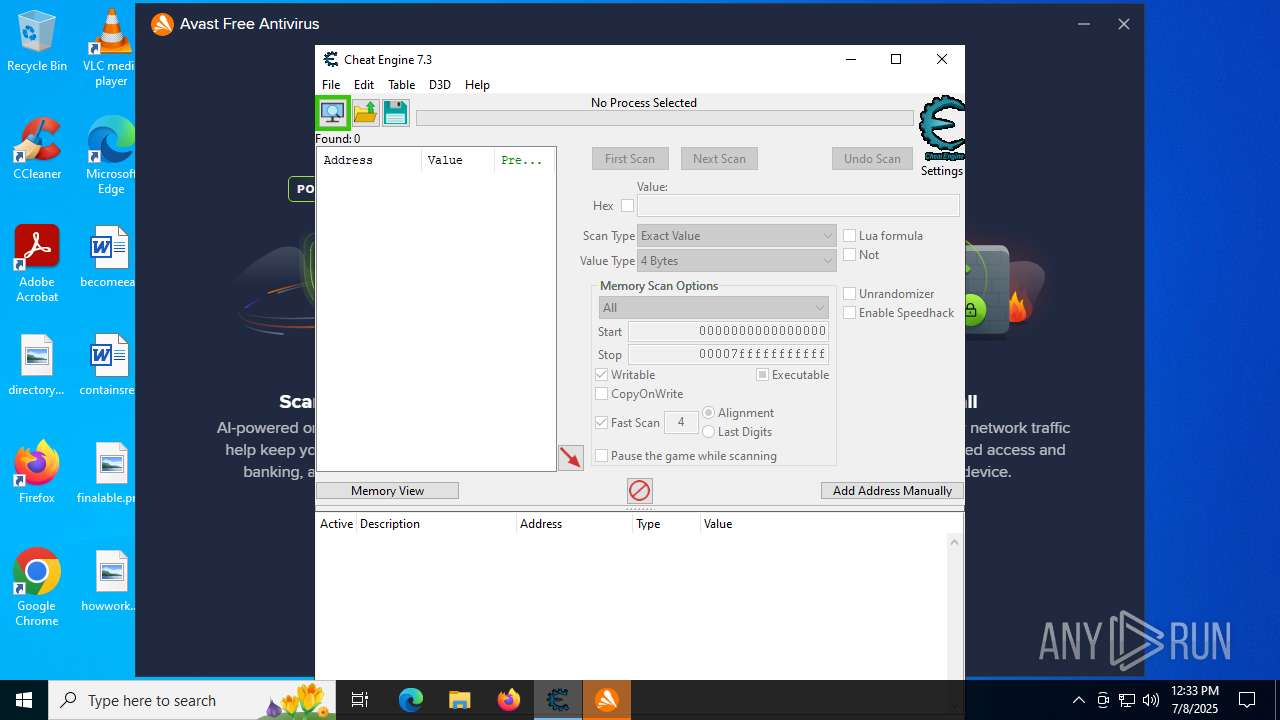This screenshot has width=1280, height=720.
Task: Toggle the Fast Scan checkbox
Action: click(x=602, y=423)
